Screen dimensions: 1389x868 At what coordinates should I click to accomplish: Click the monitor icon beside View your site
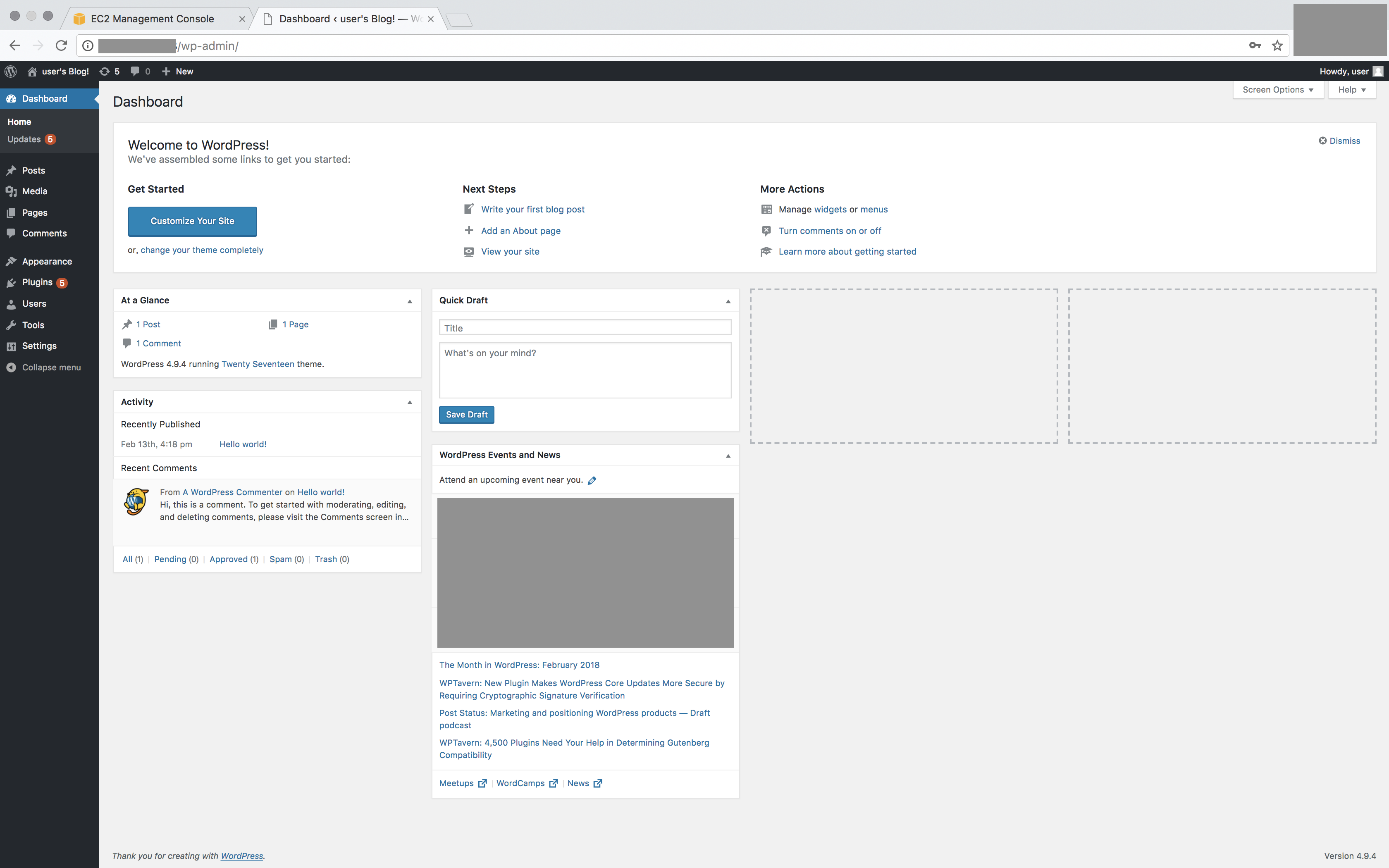pos(469,251)
